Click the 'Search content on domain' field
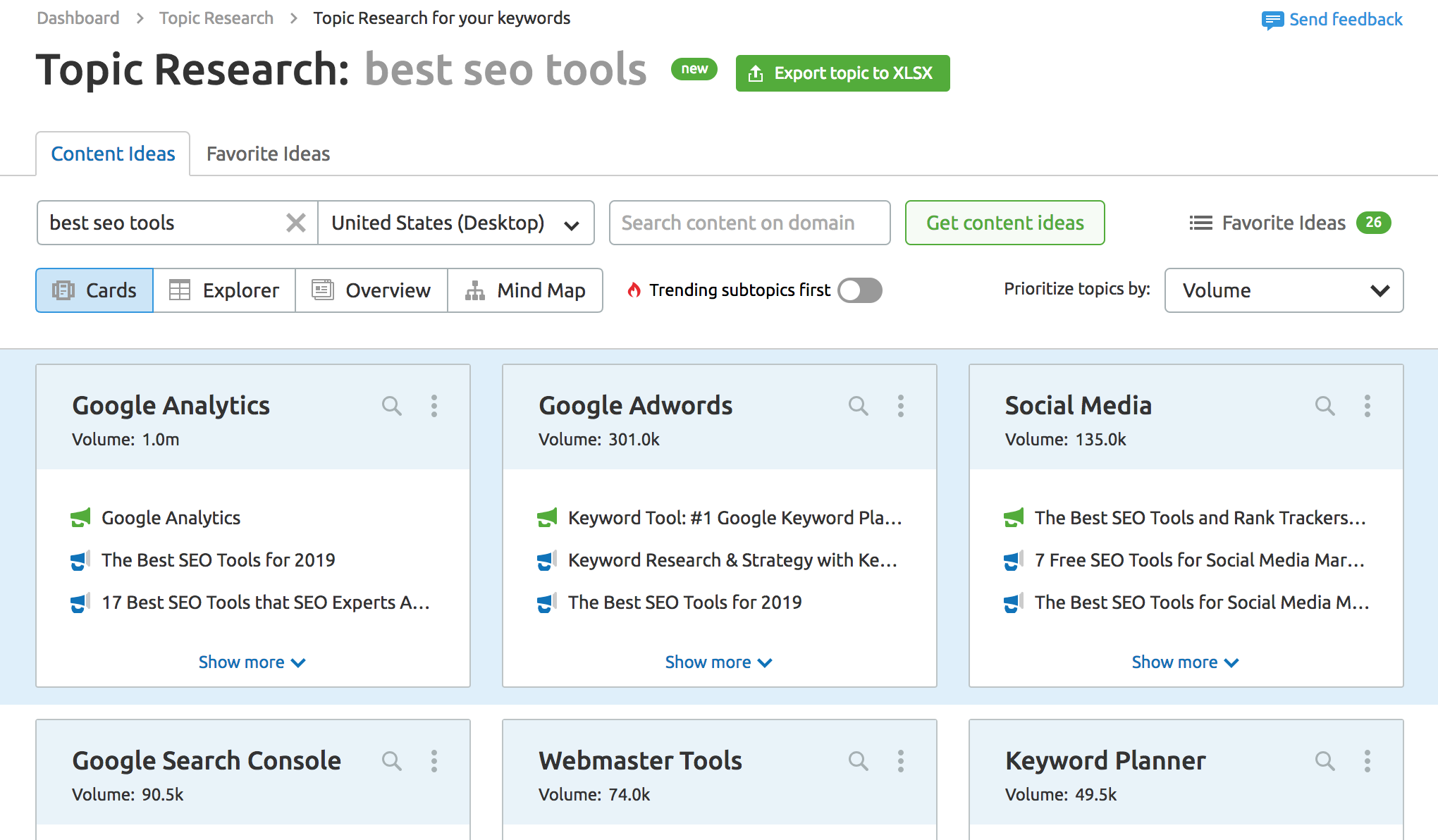Viewport: 1438px width, 840px height. pos(749,223)
